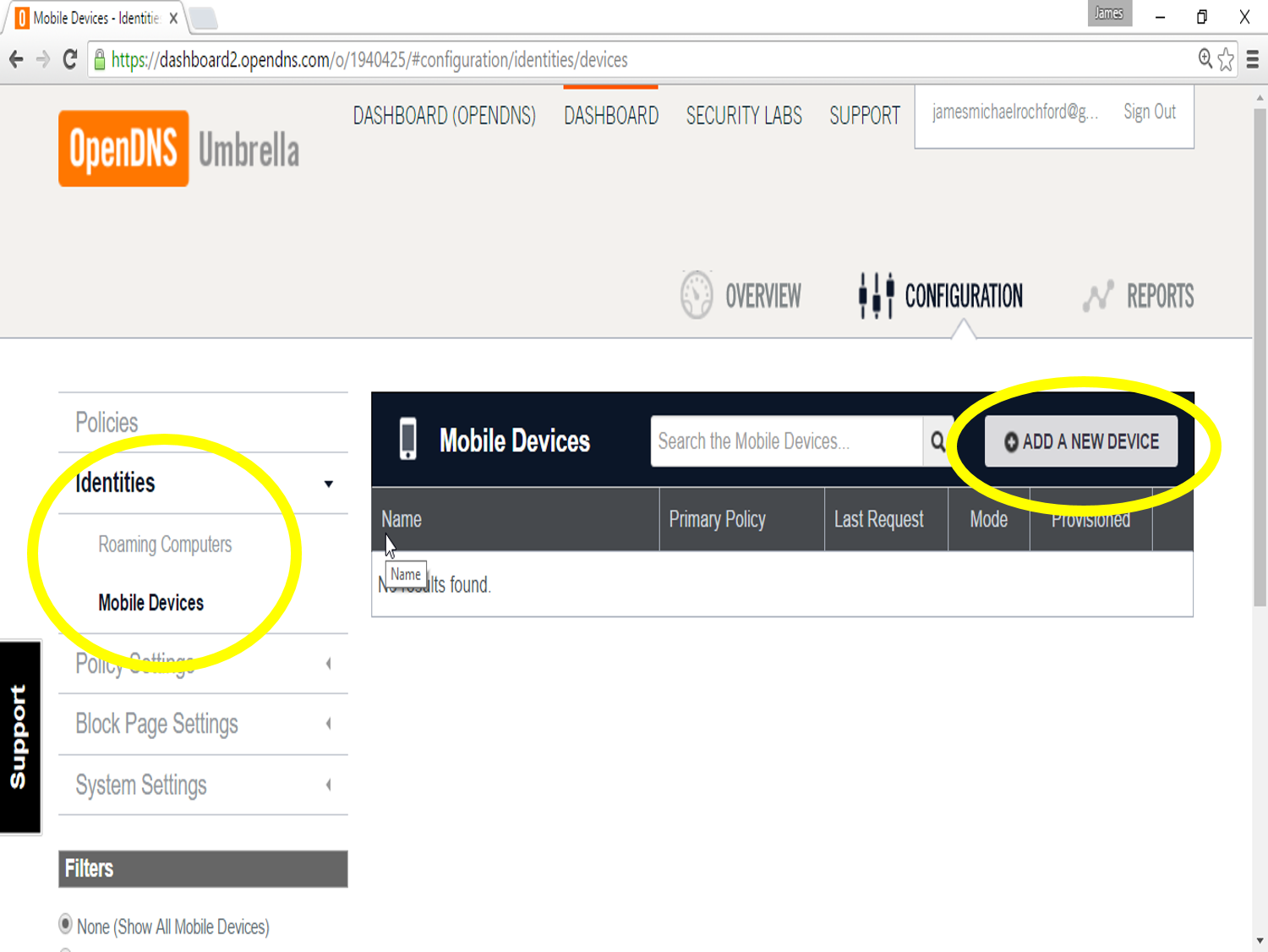Click the Filters panel header
This screenshot has width=1268, height=952.
(x=203, y=869)
